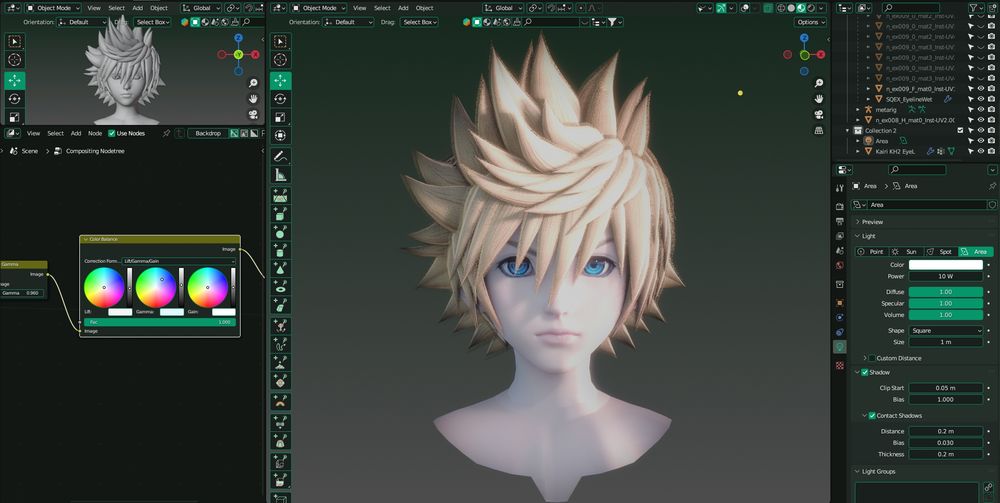The width and height of the screenshot is (1000, 503).
Task: Open outliner filter funnel menu
Action: (x=973, y=8)
